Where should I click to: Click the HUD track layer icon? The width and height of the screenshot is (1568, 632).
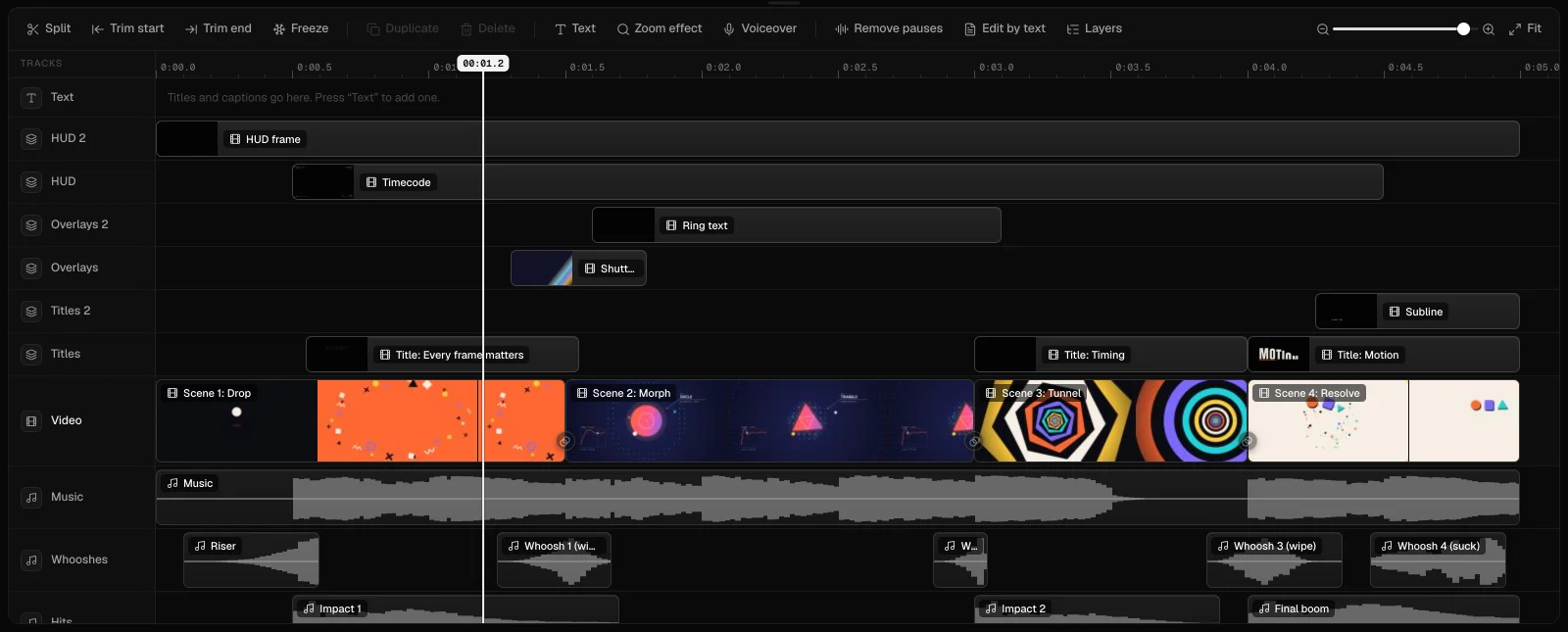coord(31,182)
